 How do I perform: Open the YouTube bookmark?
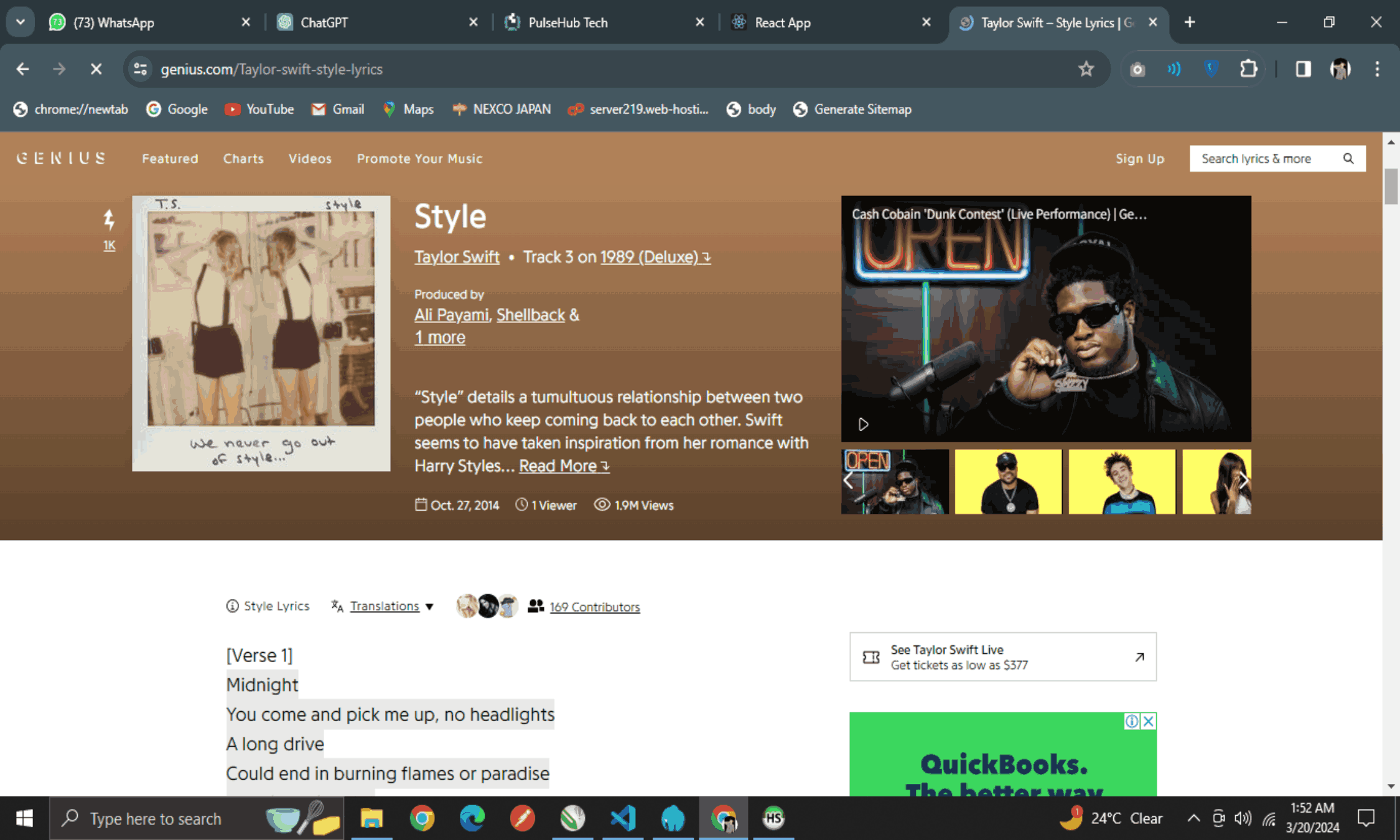pyautogui.click(x=259, y=110)
